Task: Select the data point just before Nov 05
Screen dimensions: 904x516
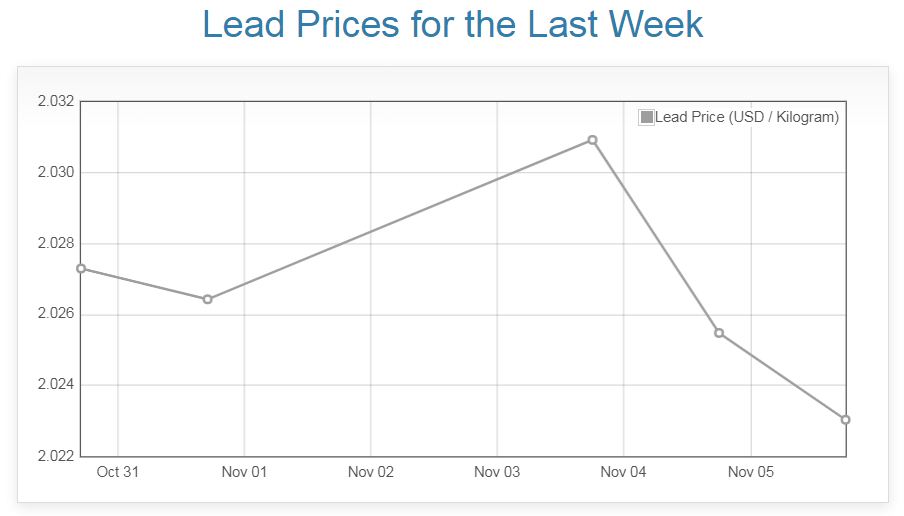Action: [719, 333]
